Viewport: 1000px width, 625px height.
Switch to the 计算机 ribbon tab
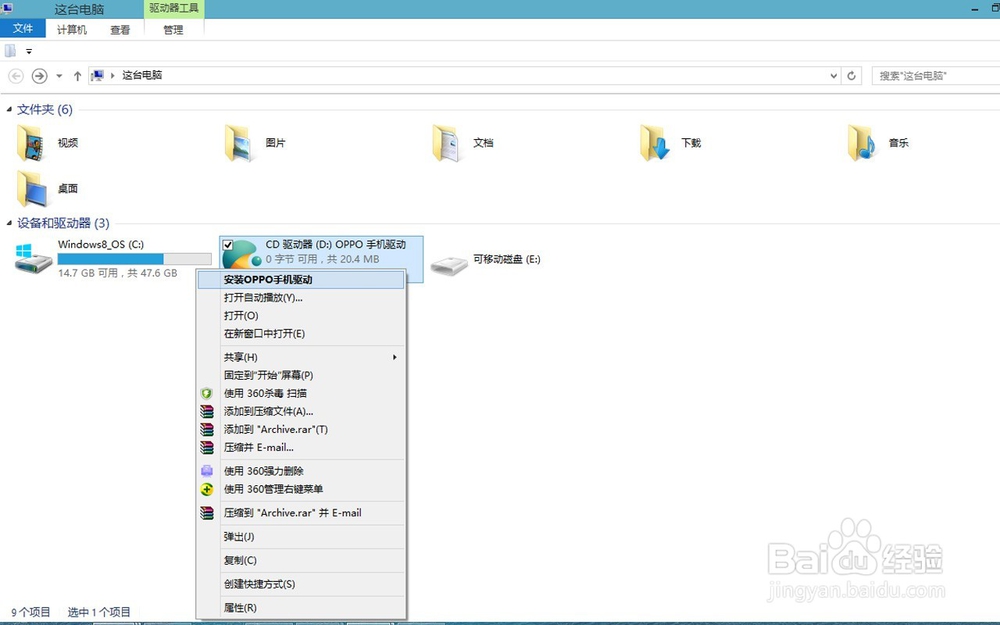[71, 29]
